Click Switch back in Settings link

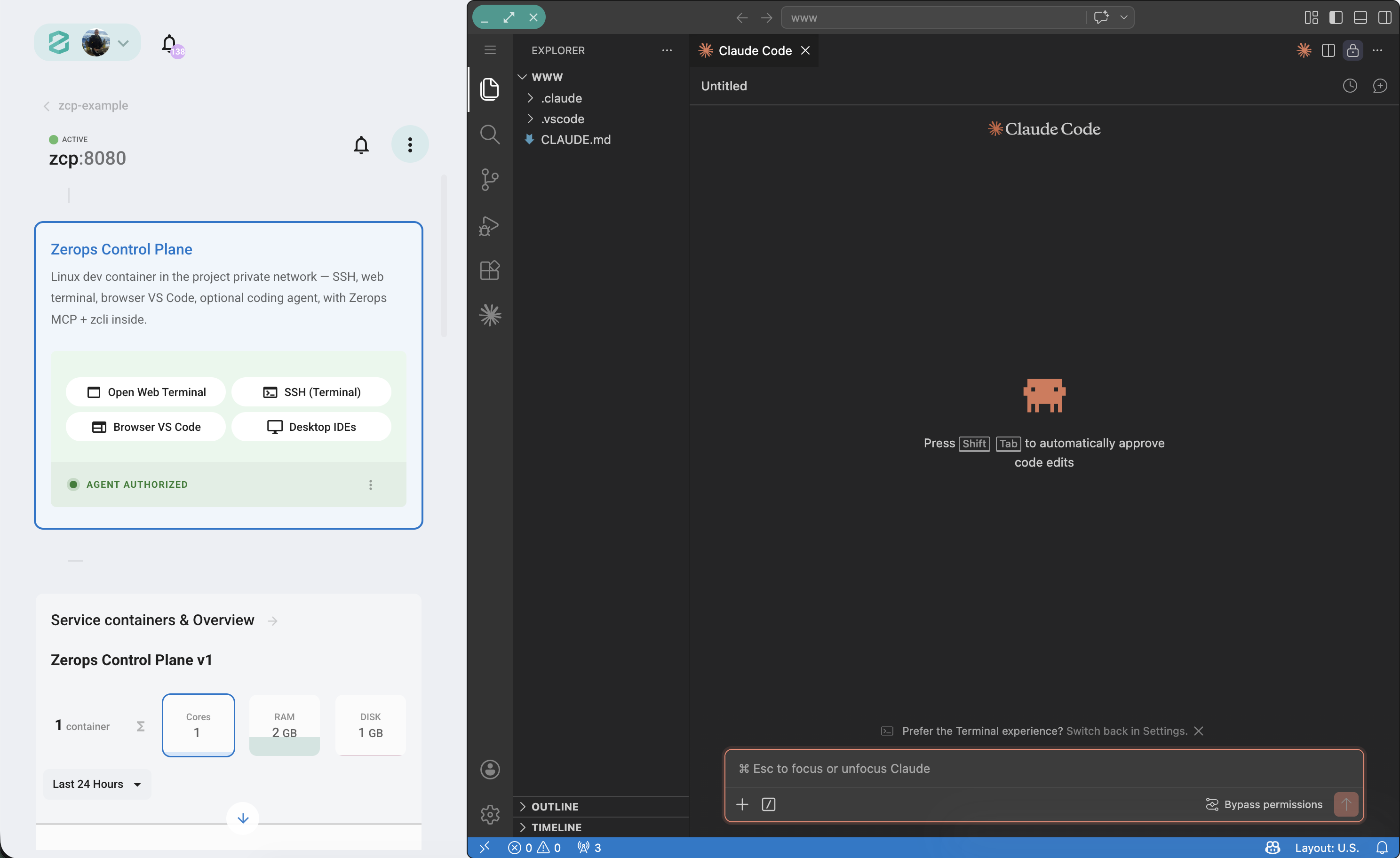coord(1126,731)
